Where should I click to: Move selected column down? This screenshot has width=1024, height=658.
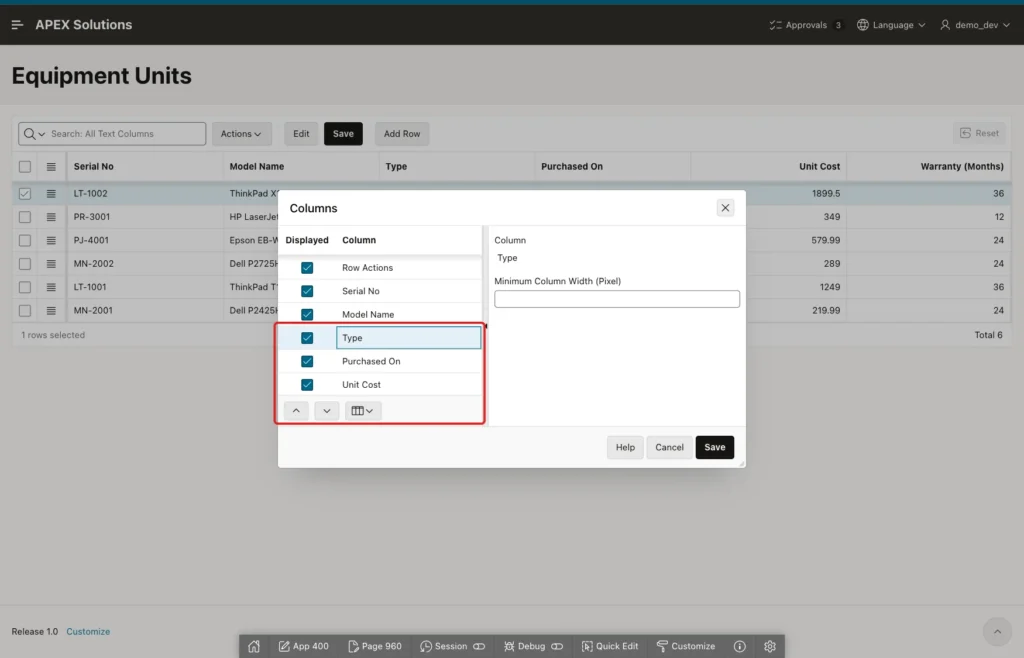tap(327, 411)
